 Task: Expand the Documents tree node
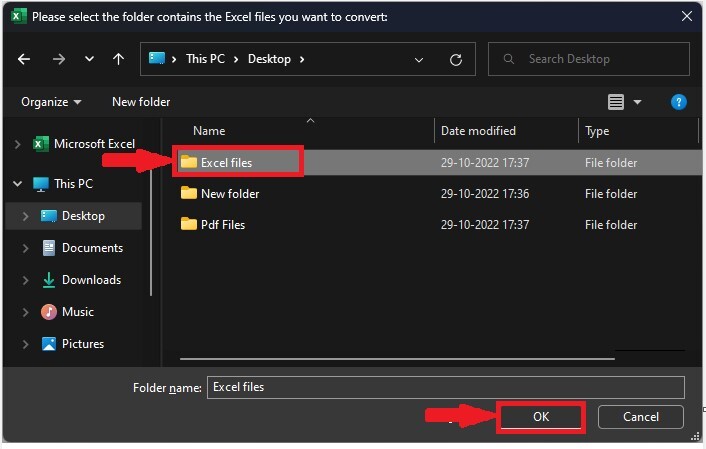[x=25, y=248]
